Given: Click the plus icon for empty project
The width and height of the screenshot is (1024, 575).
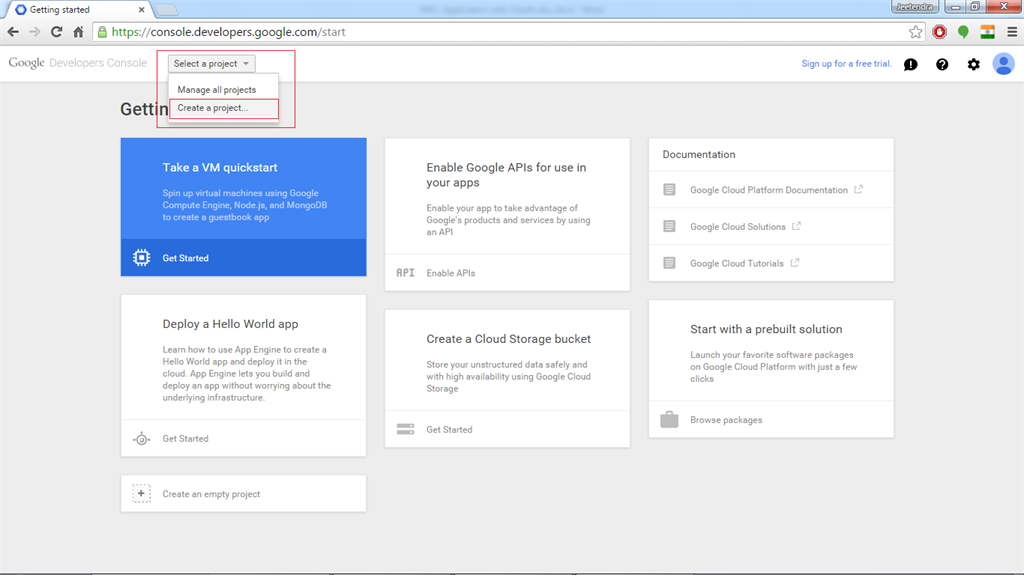Looking at the screenshot, I should [142, 493].
